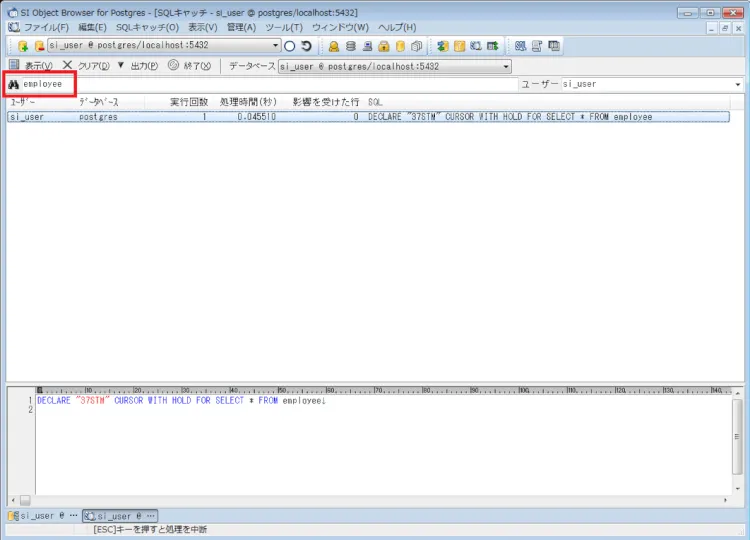Click the app icon in the title bar
The height and width of the screenshot is (540, 750).
click(x=12, y=12)
